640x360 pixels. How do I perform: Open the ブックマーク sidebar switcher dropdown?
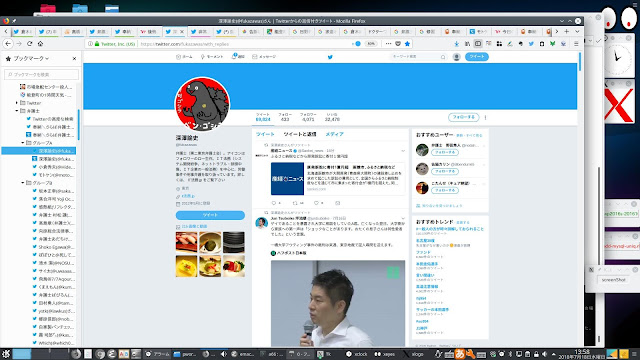[31, 58]
